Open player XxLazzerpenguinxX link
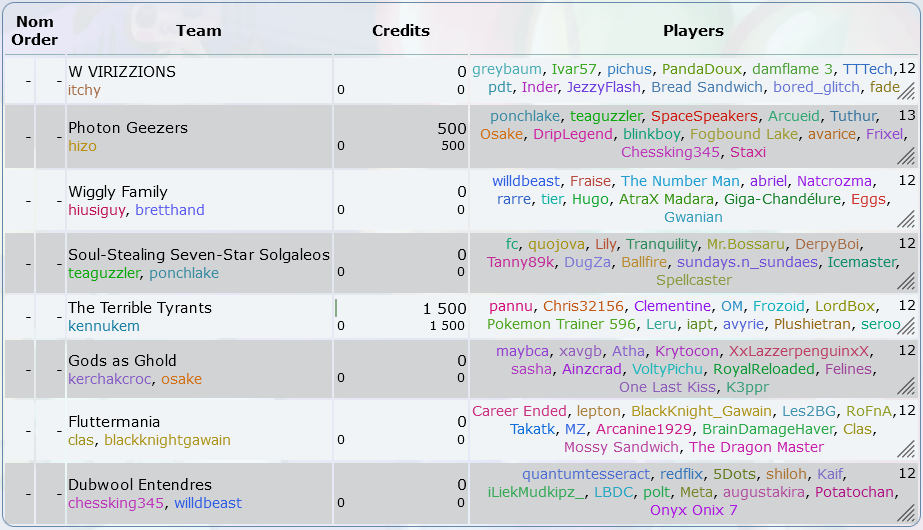This screenshot has height=530, width=923. pos(799,352)
